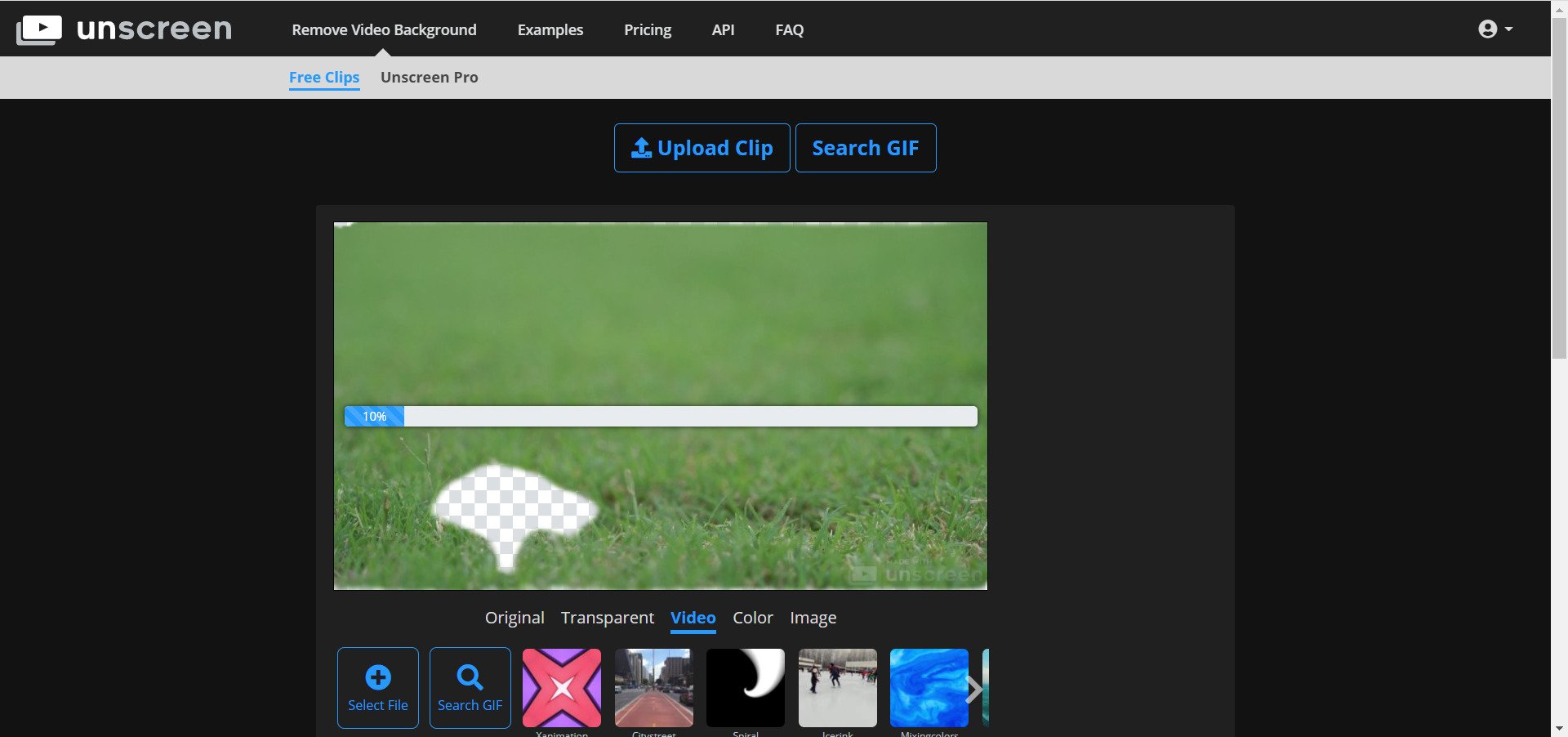Switch to the Original view tab
The height and width of the screenshot is (737, 1568).
514,618
